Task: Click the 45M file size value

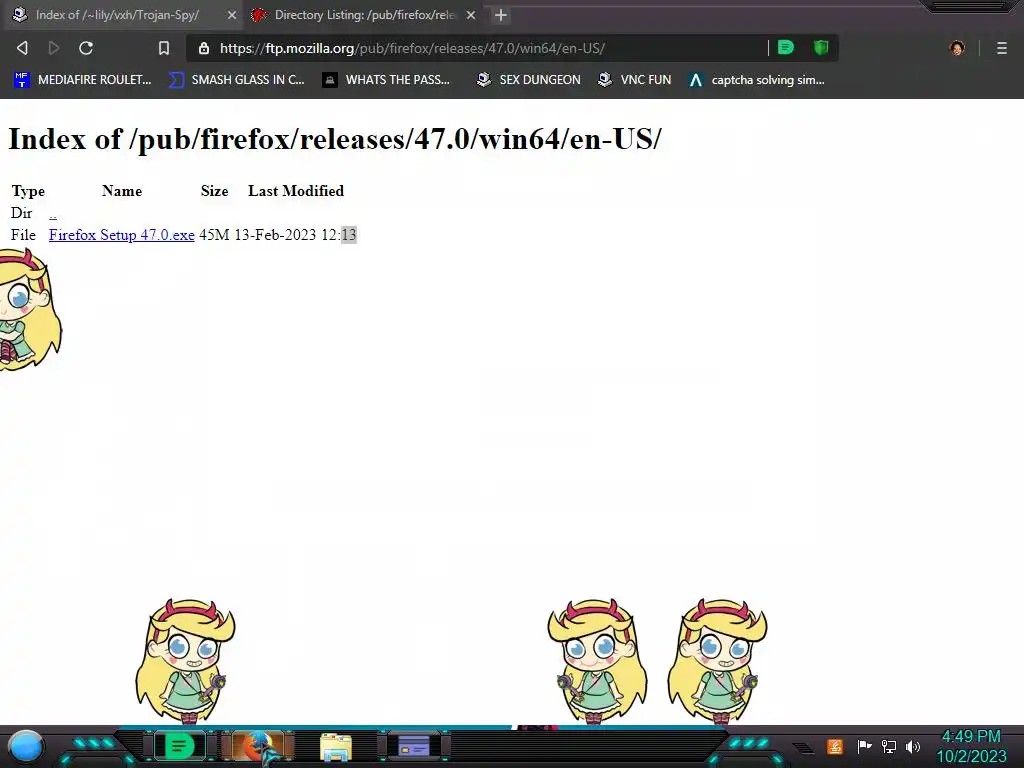Action: (214, 234)
